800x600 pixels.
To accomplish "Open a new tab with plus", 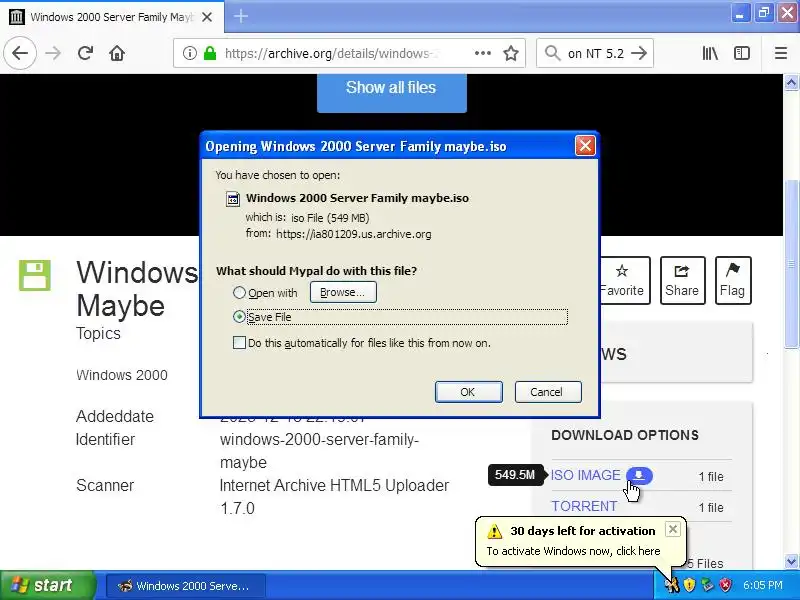I will click(x=240, y=17).
